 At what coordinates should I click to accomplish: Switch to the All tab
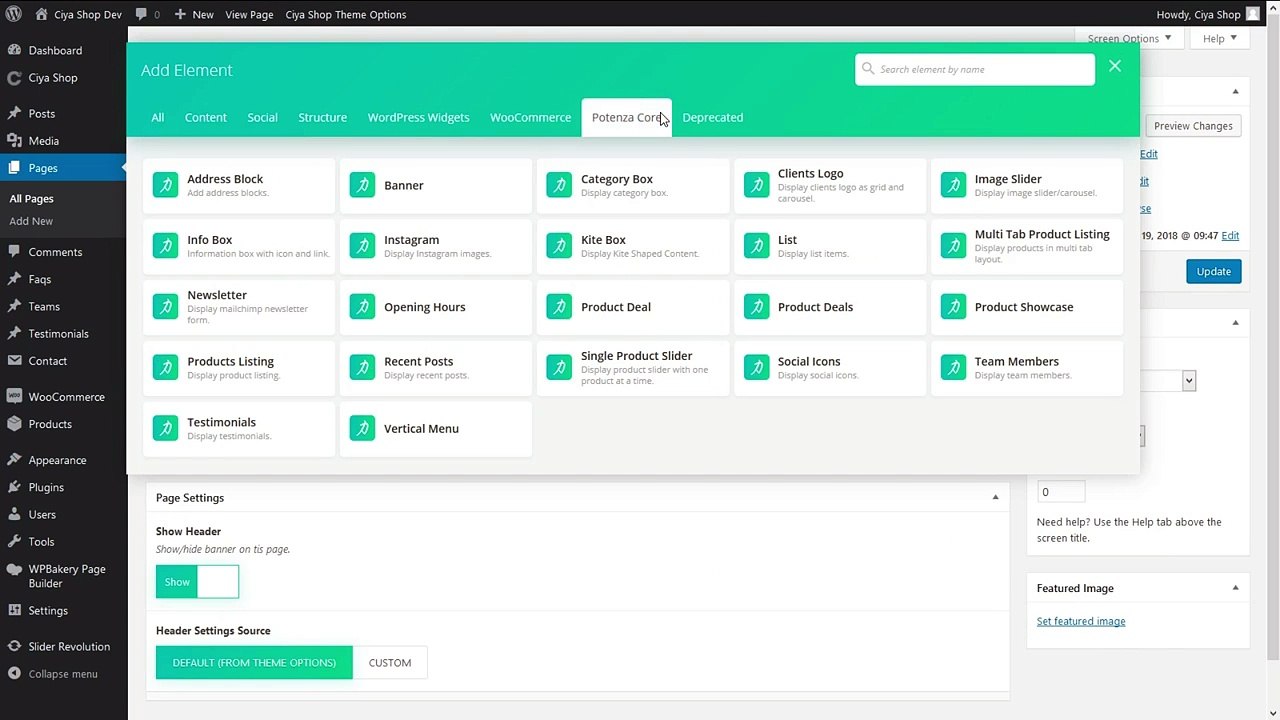[x=158, y=117]
